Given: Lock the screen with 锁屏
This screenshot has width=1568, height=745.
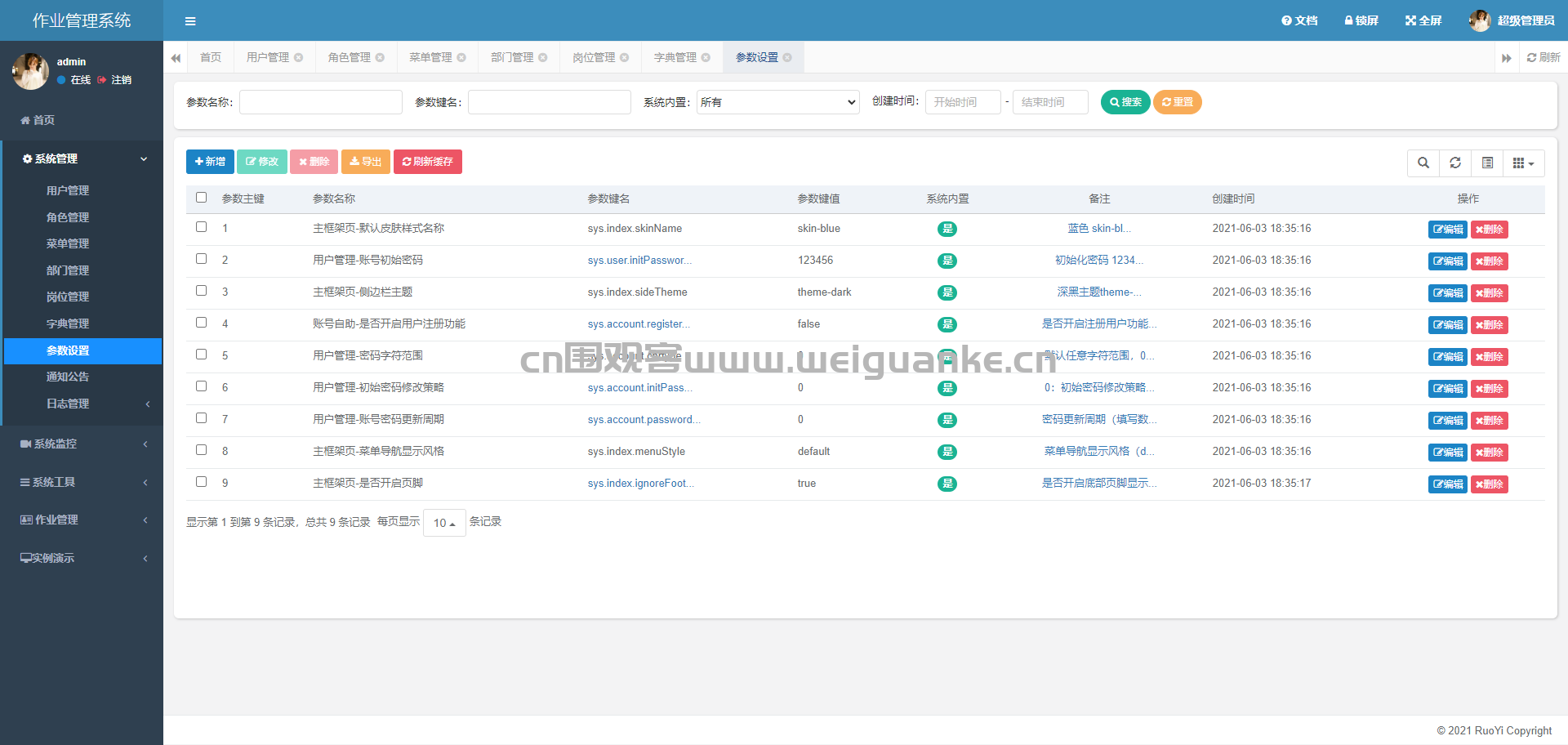Looking at the screenshot, I should 1361,20.
